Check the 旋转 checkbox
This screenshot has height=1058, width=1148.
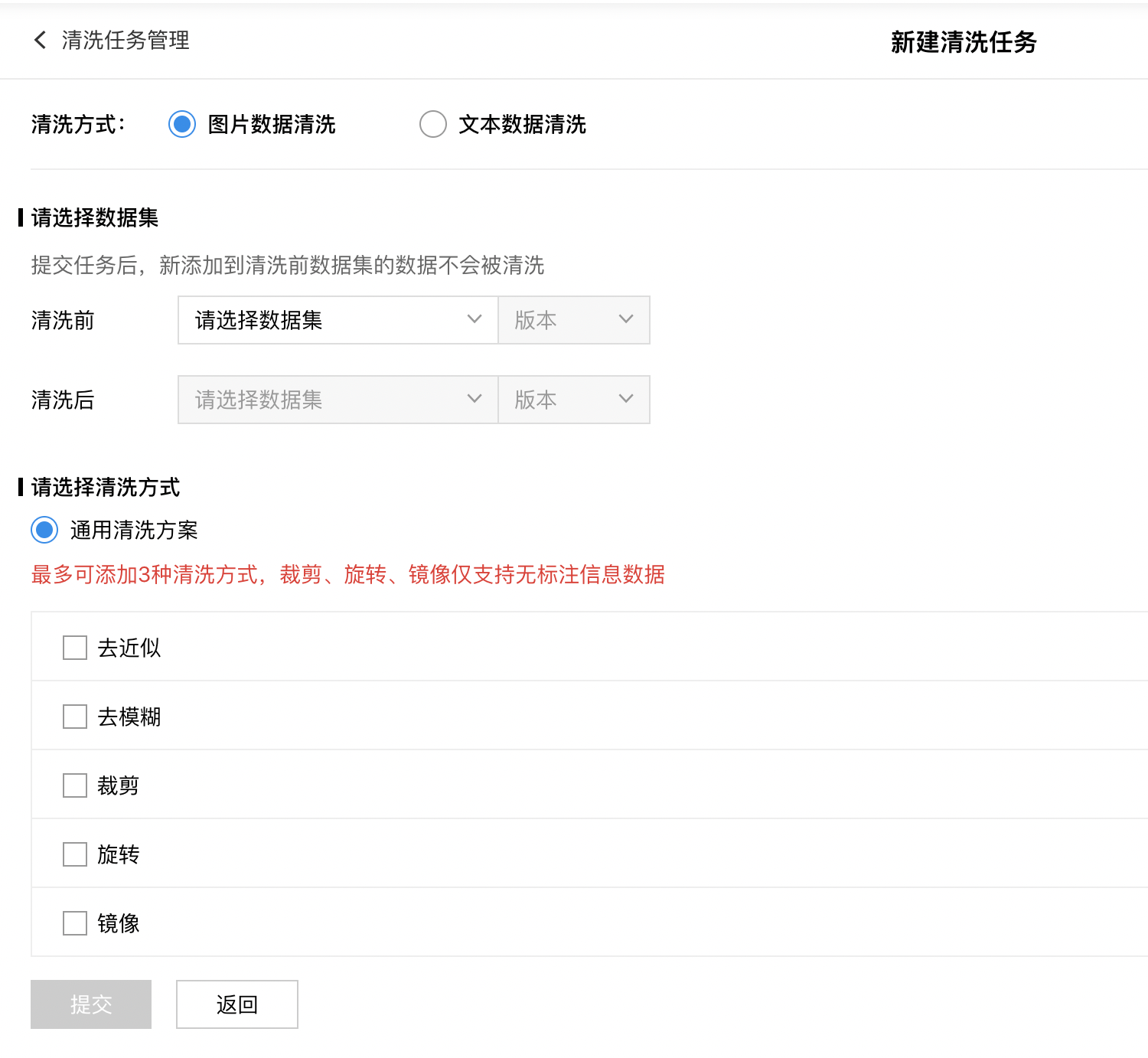coord(75,854)
